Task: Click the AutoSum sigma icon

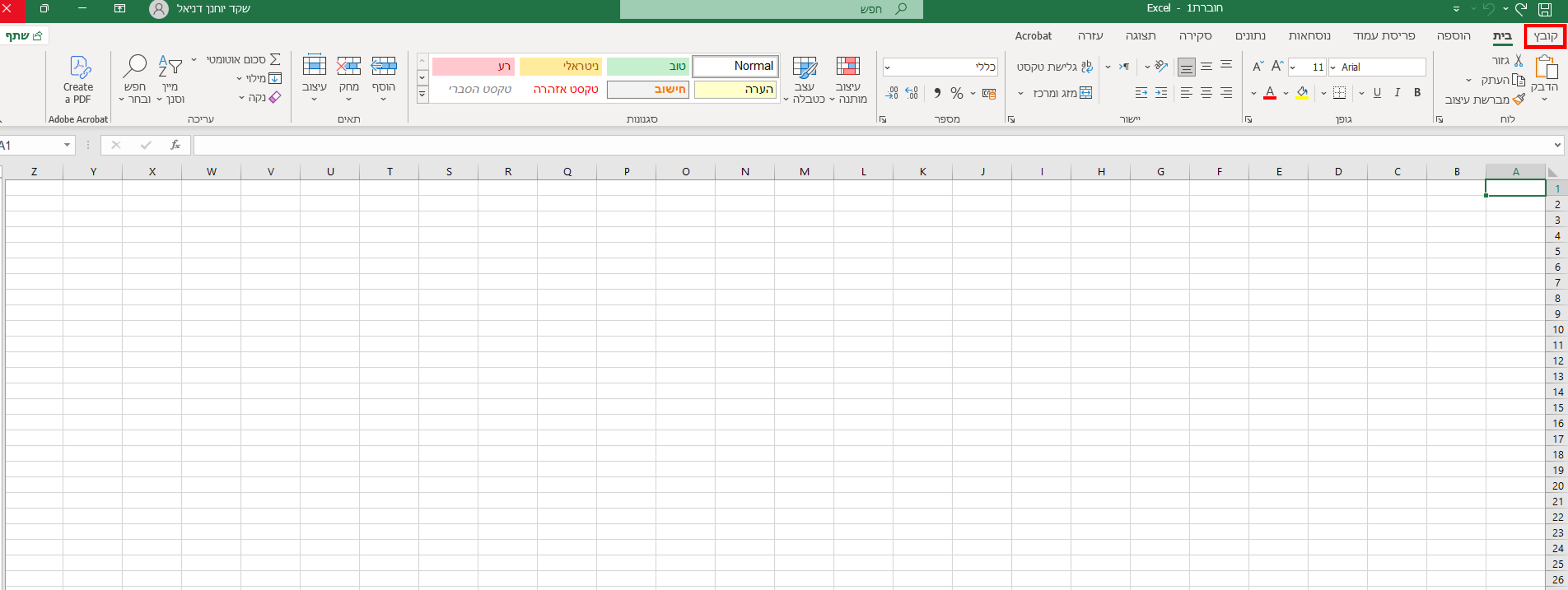Action: [275, 59]
